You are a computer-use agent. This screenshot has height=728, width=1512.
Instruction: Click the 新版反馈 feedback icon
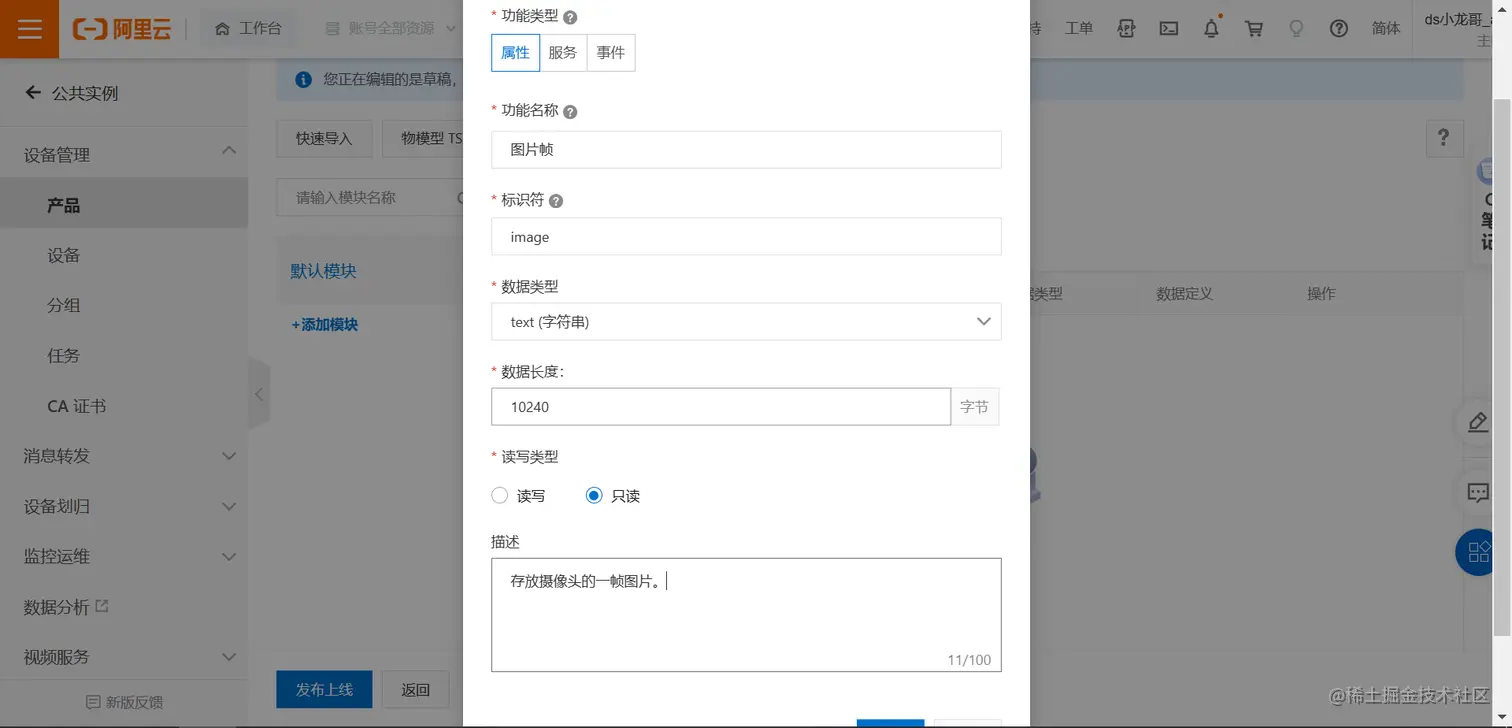point(94,702)
